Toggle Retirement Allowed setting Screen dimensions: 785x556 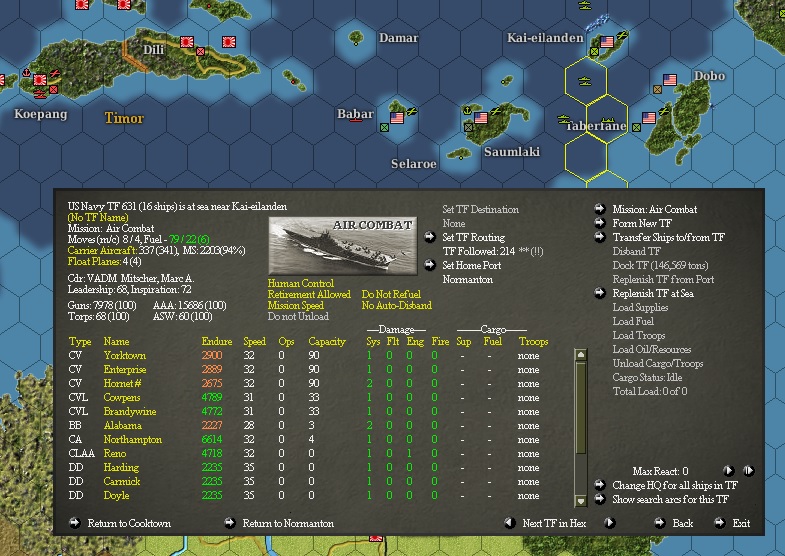pos(309,294)
